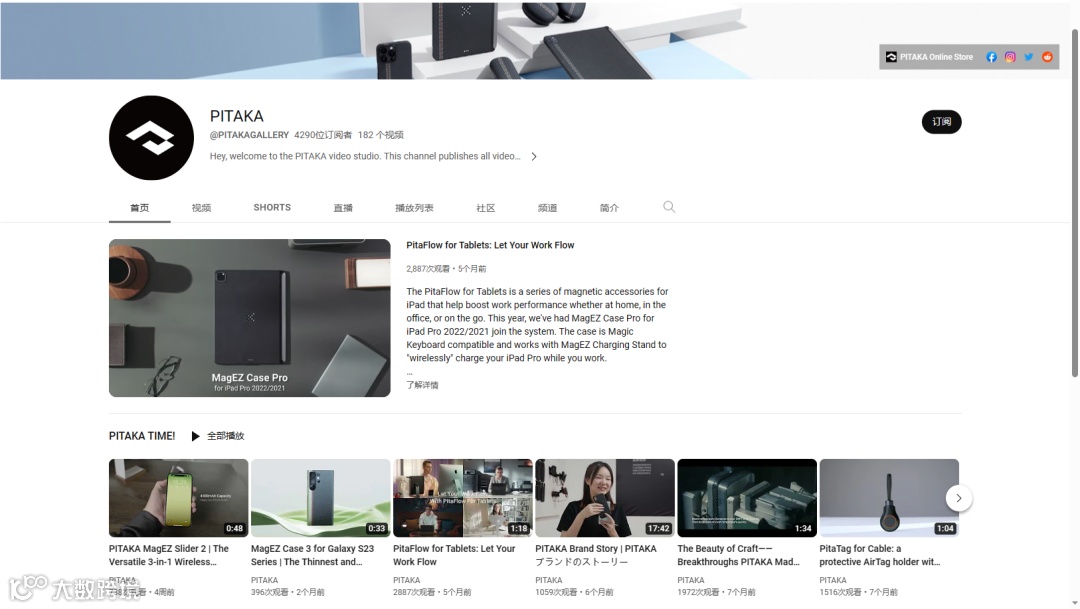Image resolution: width=1080 pixels, height=609 pixels.
Task: Open the Instagram icon link in banner
Action: coord(1010,57)
